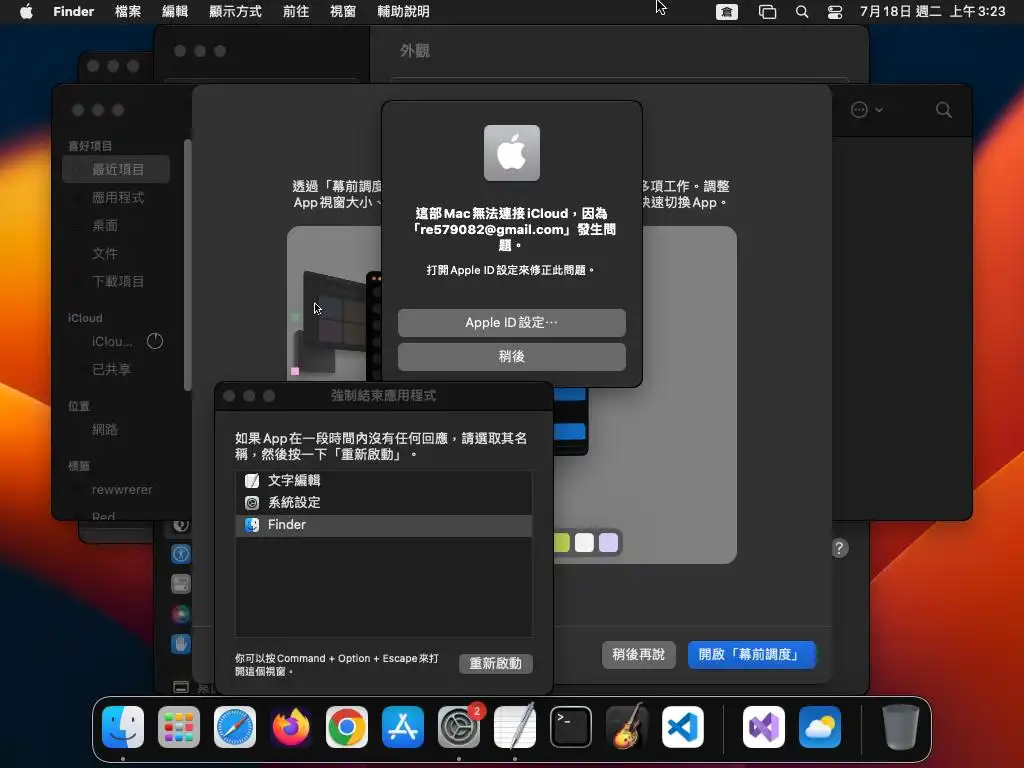
Task: Select 文件 in Finder sidebar
Action: pos(116,253)
